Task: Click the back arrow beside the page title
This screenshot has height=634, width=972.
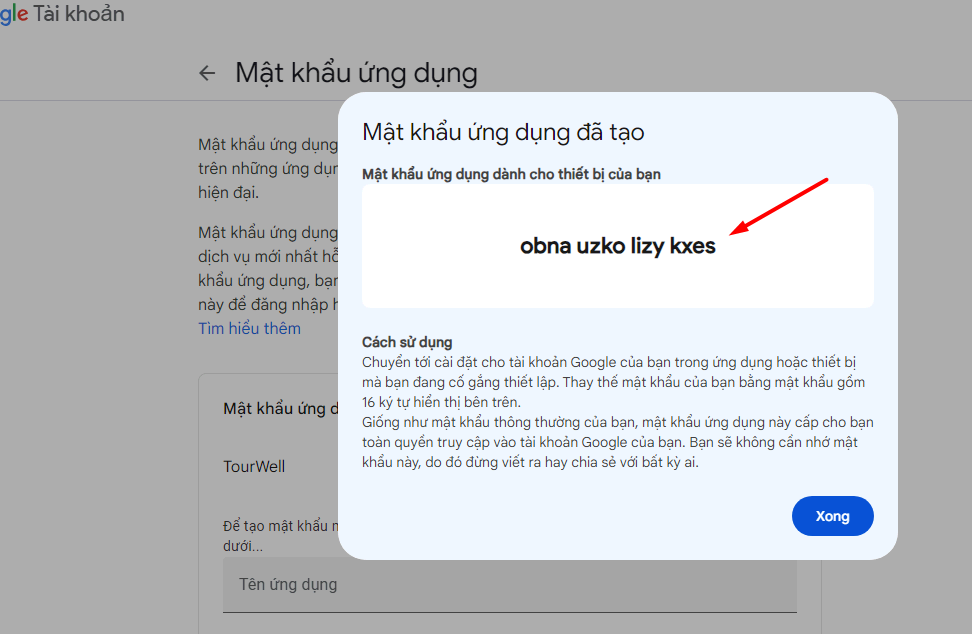Action: (207, 73)
